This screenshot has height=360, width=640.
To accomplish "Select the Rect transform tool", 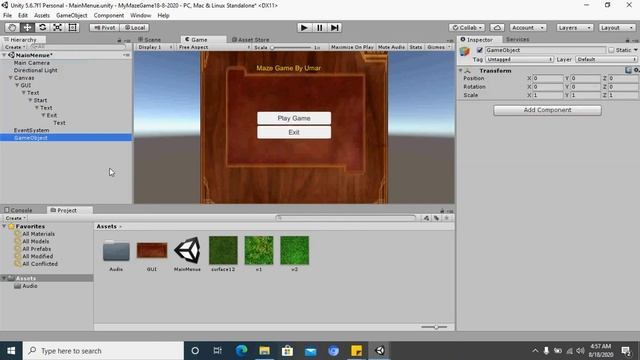I will (72, 27).
